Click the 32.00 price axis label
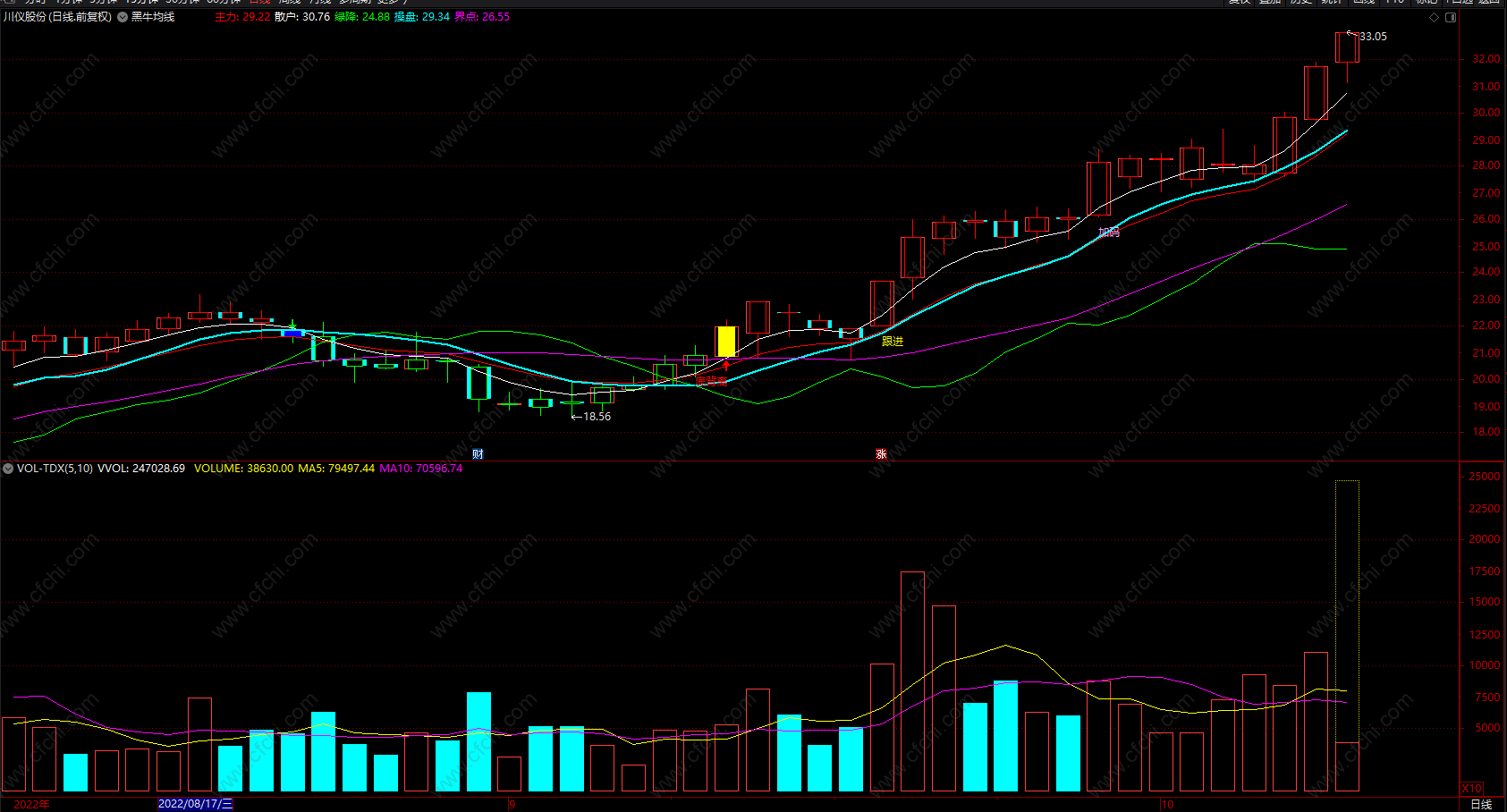Screen dimensions: 1507x812 coord(1486,59)
